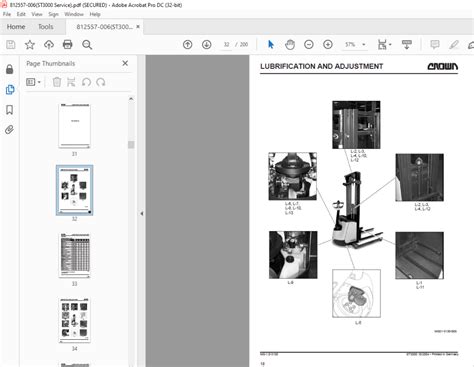Image resolution: width=474 pixels, height=367 pixels.
Task: Open the Bookmarks sidebar panel
Action: [x=10, y=110]
